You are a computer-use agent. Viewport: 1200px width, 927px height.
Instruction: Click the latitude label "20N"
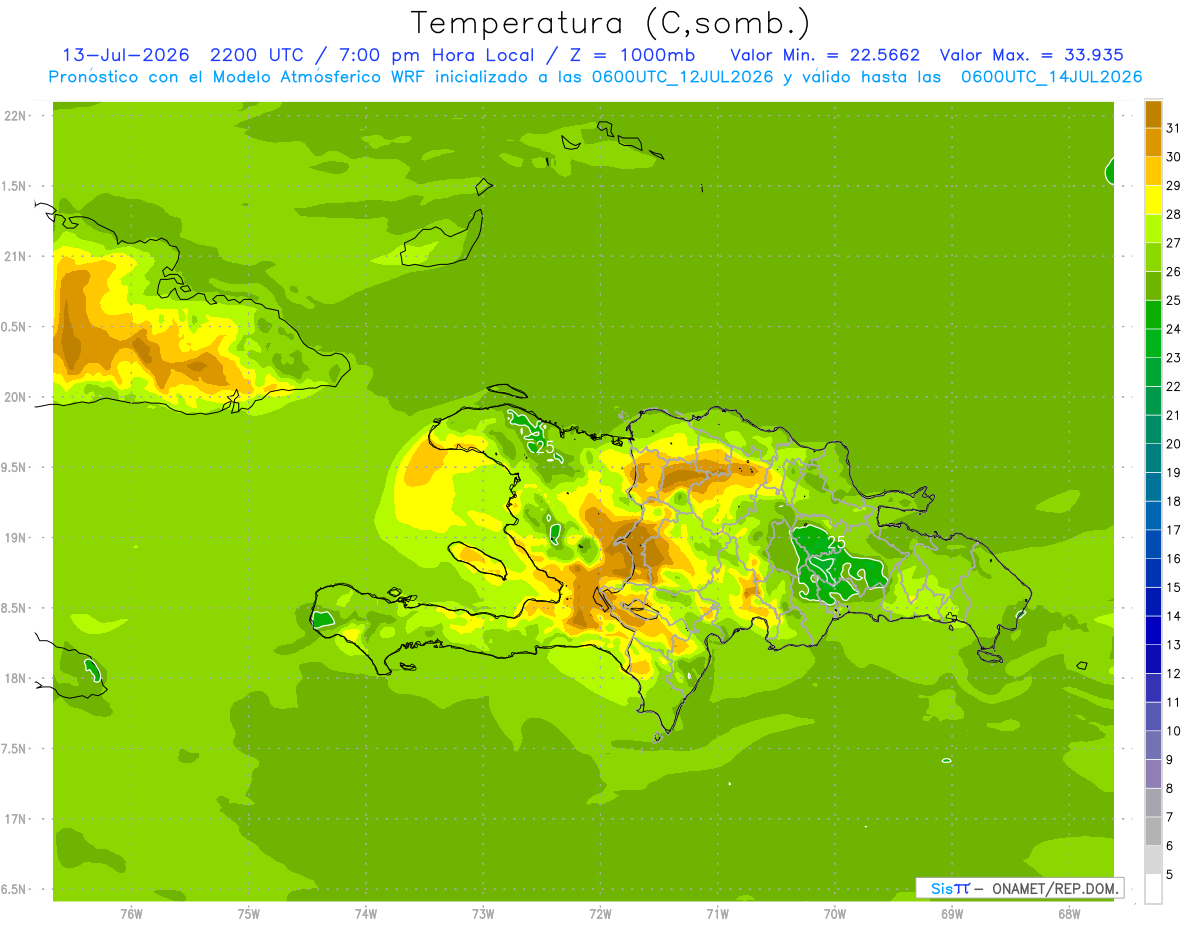pos(16,397)
